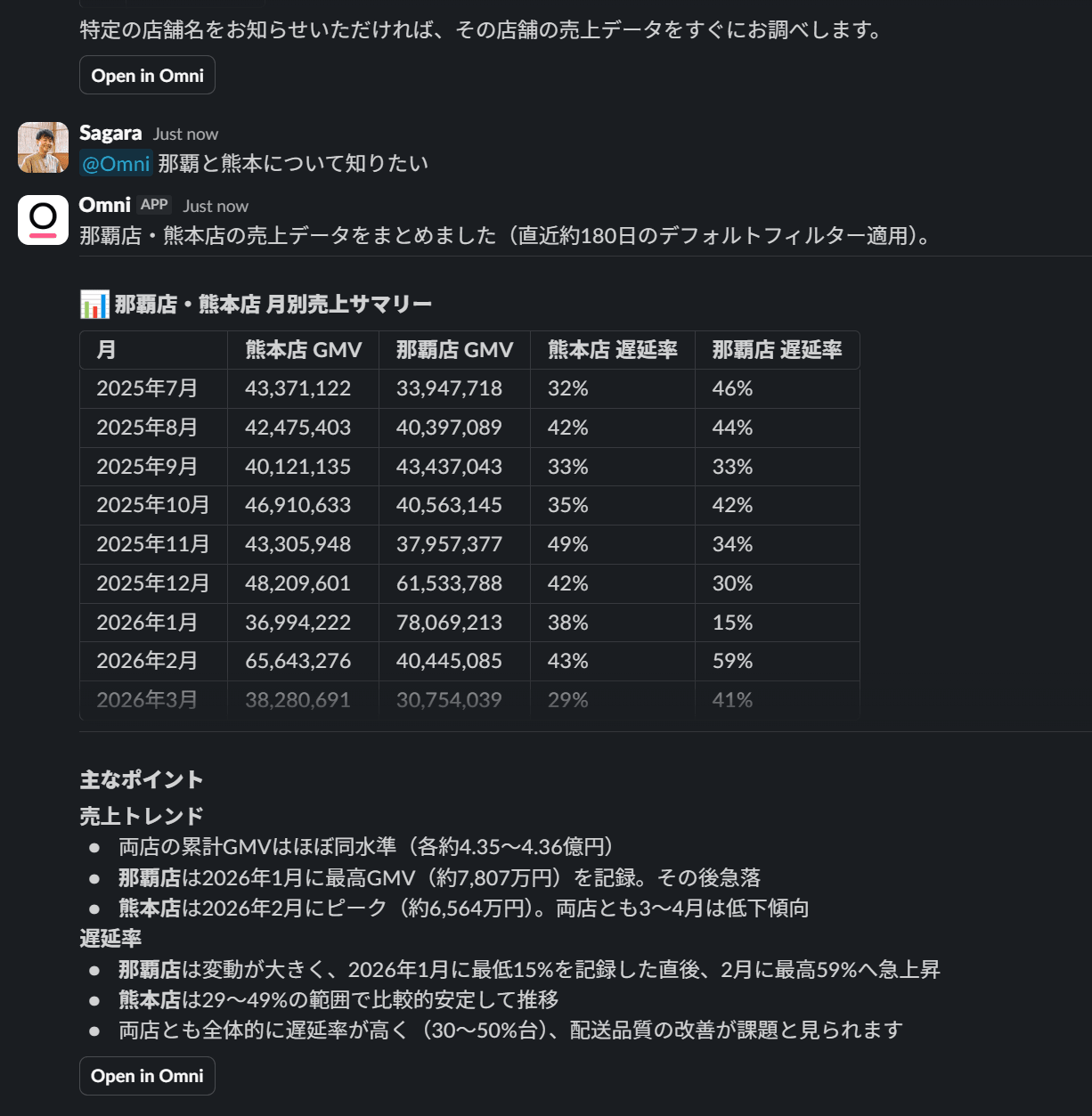The width and height of the screenshot is (1092, 1116).
Task: Select the 2026年1月 row label cell
Action: click(x=147, y=623)
